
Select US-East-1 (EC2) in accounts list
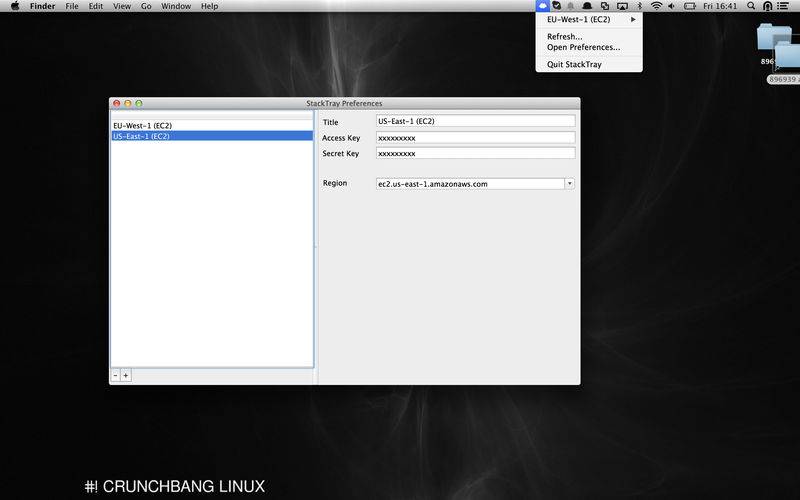[x=212, y=136]
